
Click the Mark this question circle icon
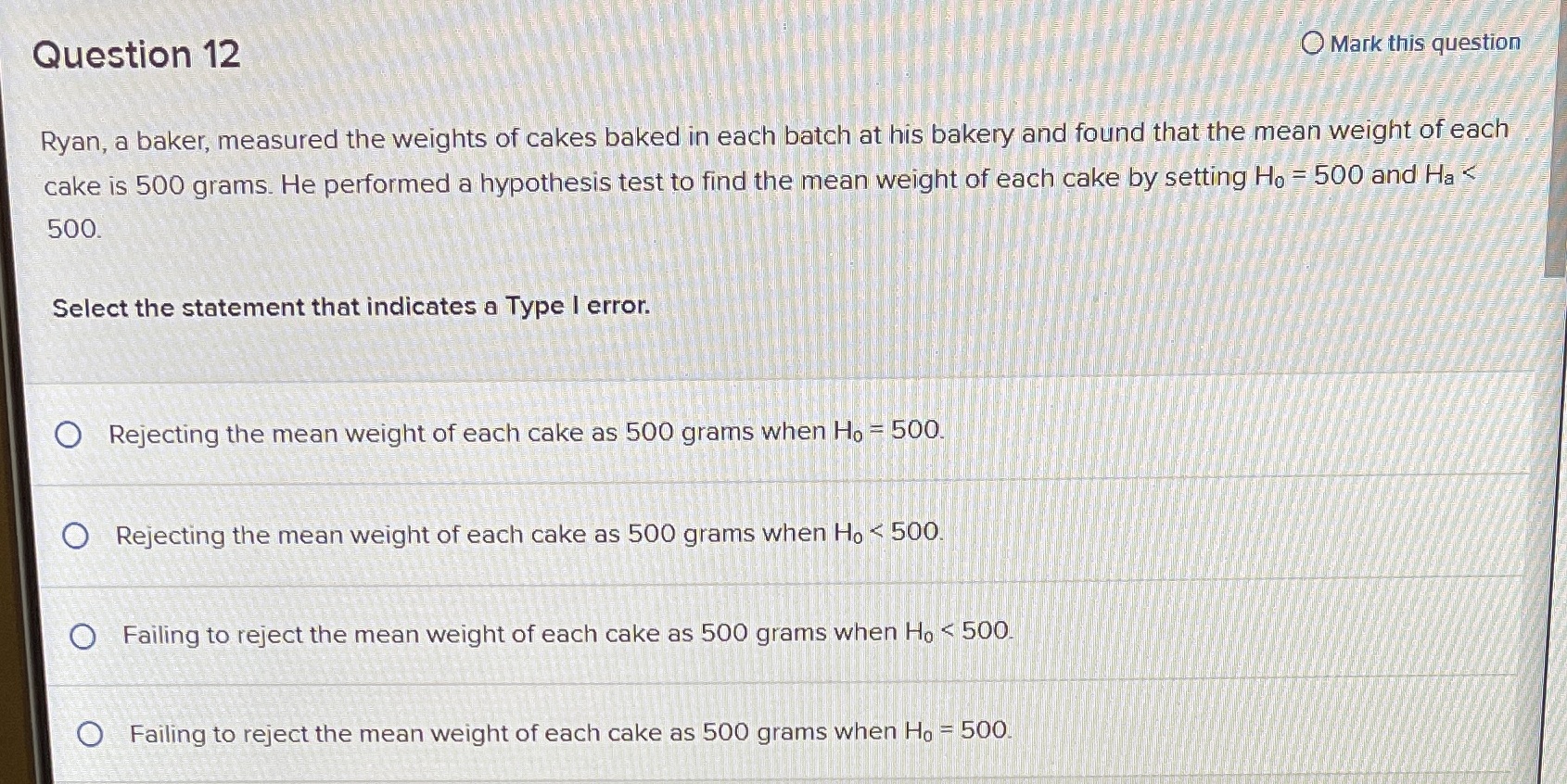tap(1313, 41)
